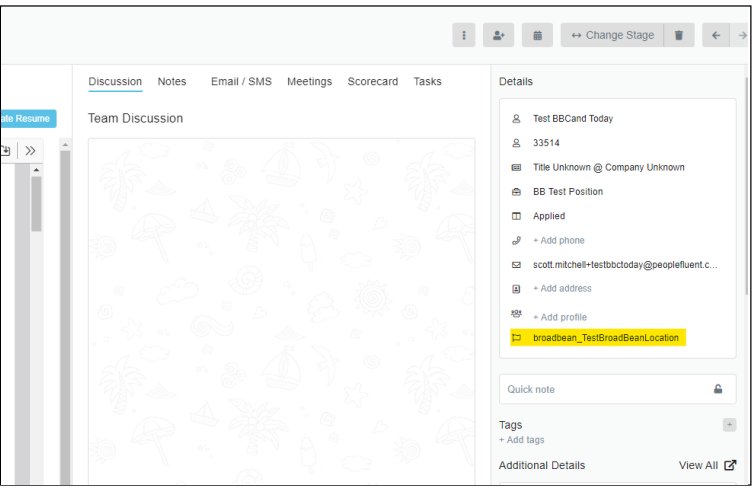Click the candidate ID 33514

point(546,143)
